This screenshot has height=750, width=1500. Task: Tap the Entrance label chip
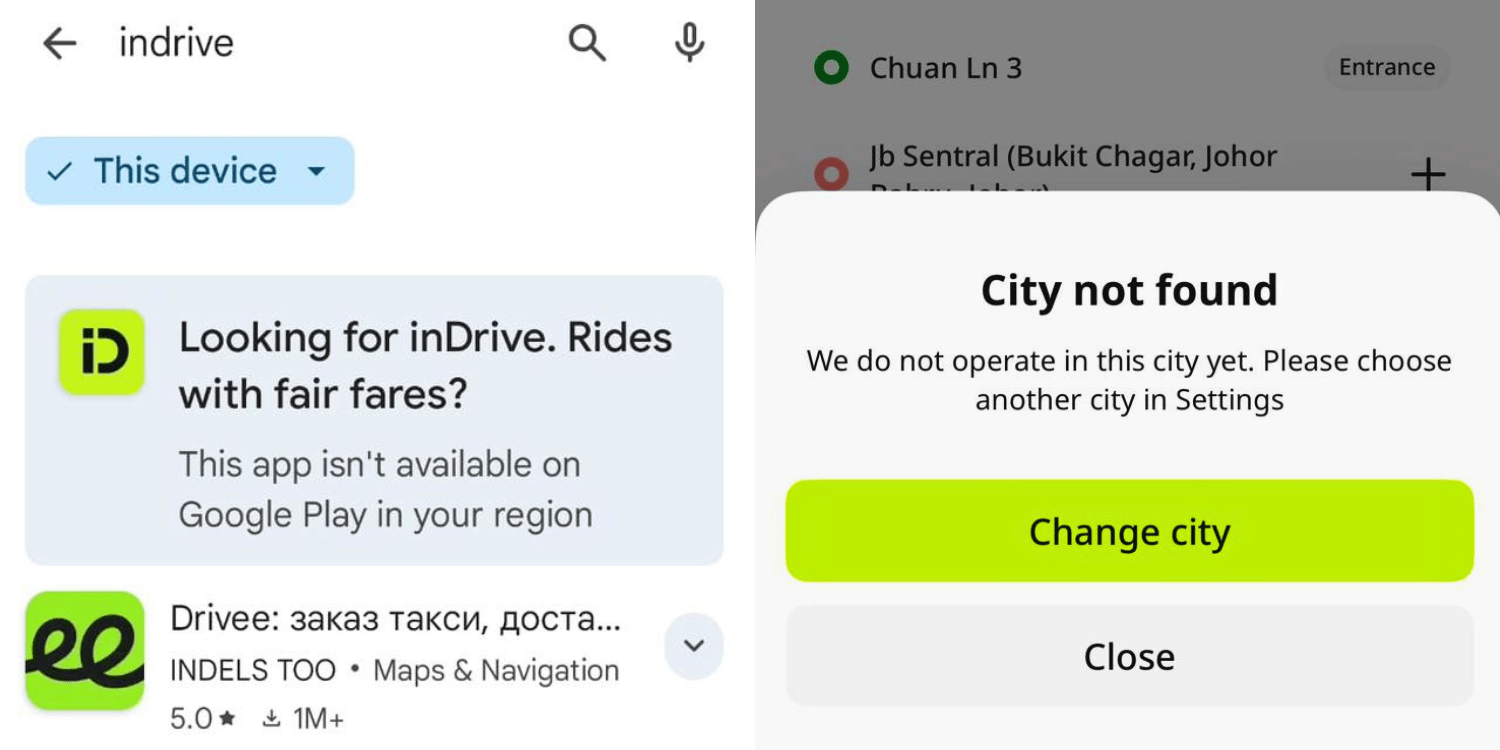(x=1386, y=68)
